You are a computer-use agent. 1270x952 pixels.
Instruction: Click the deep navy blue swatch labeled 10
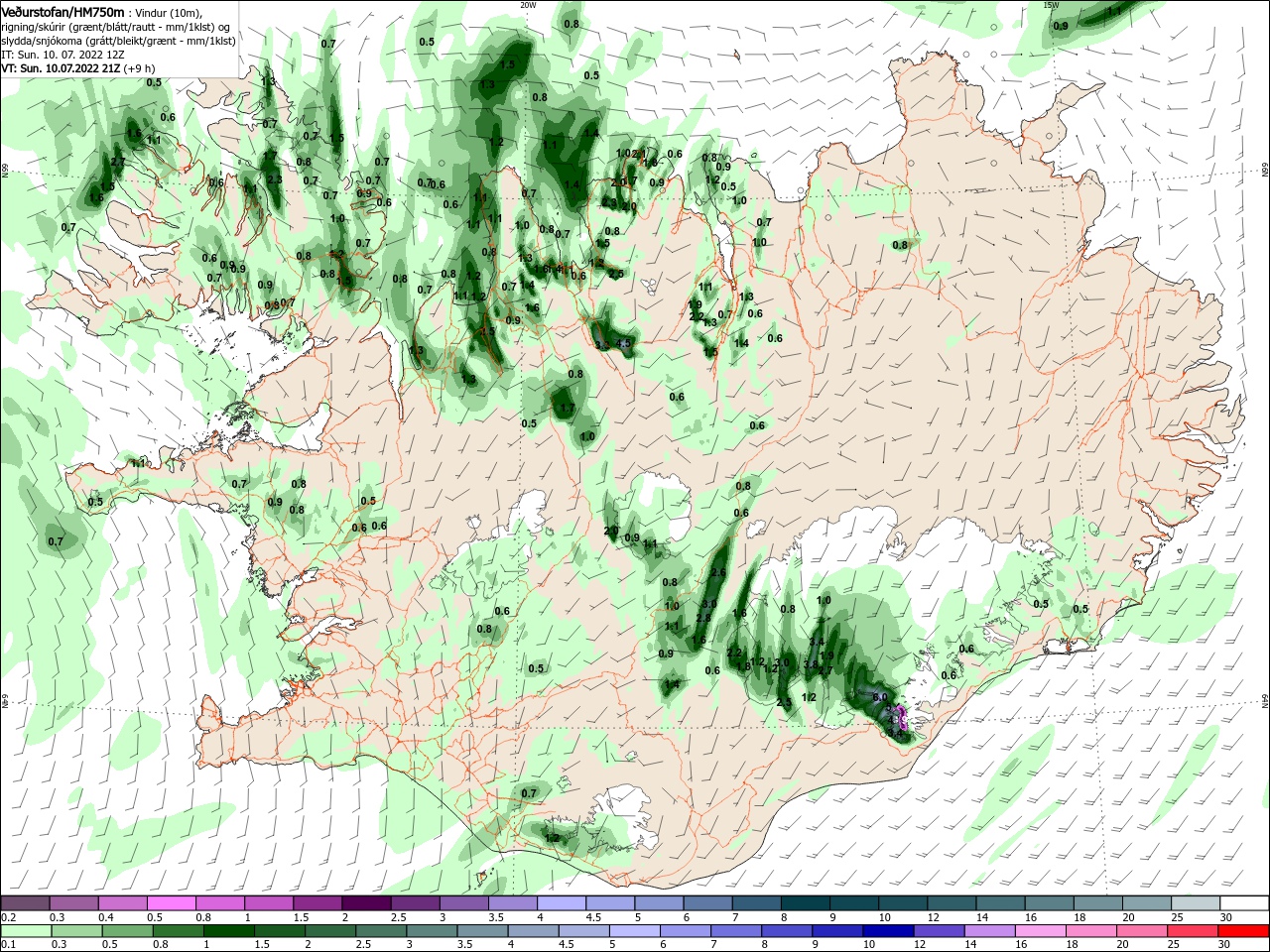[x=886, y=931]
